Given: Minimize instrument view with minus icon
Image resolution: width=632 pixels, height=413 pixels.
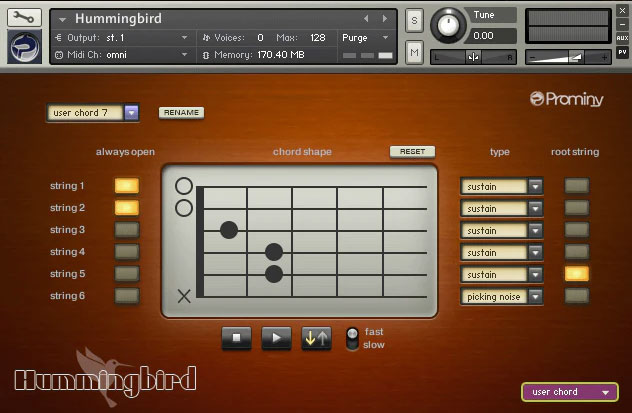Looking at the screenshot, I should pyautogui.click(x=622, y=24).
